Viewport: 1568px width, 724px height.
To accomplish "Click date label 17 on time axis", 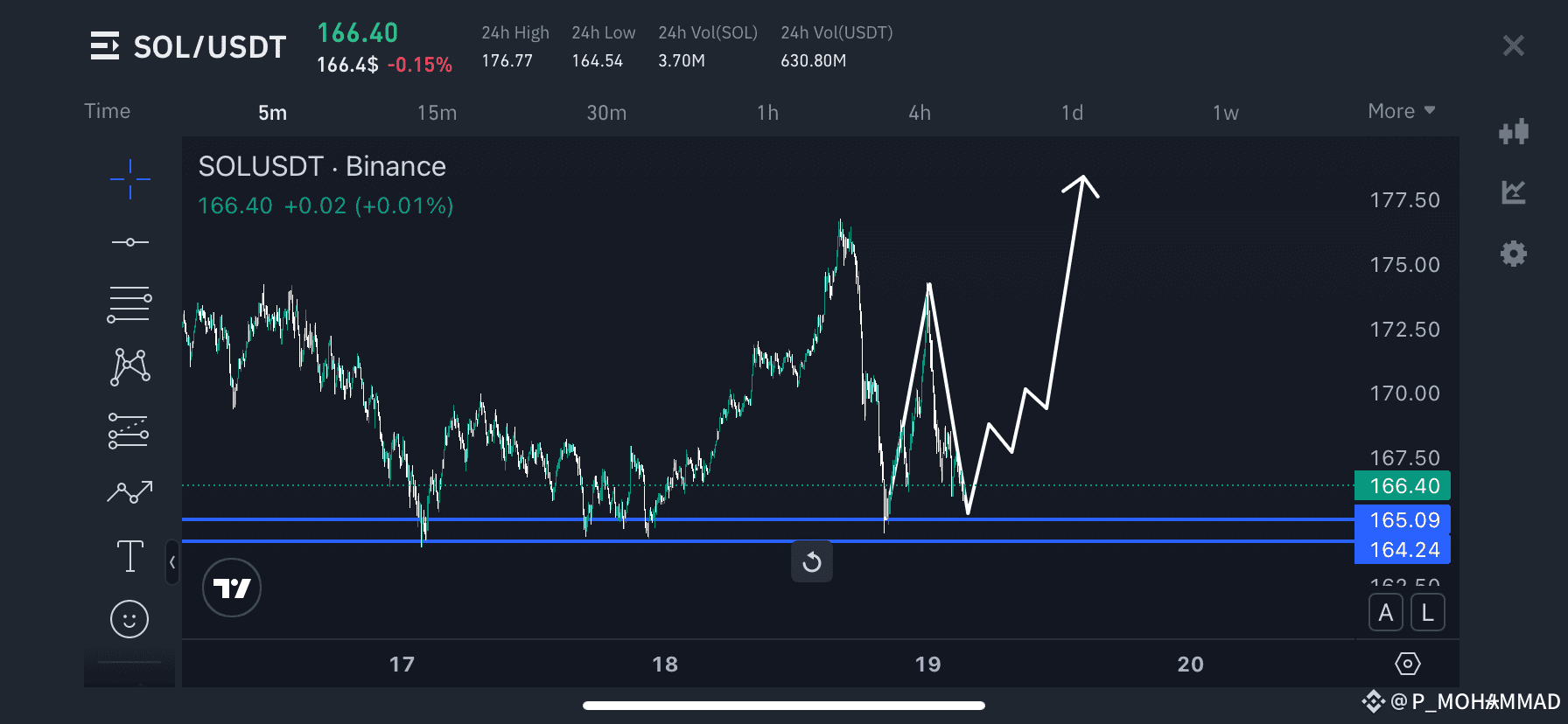I will [402, 665].
